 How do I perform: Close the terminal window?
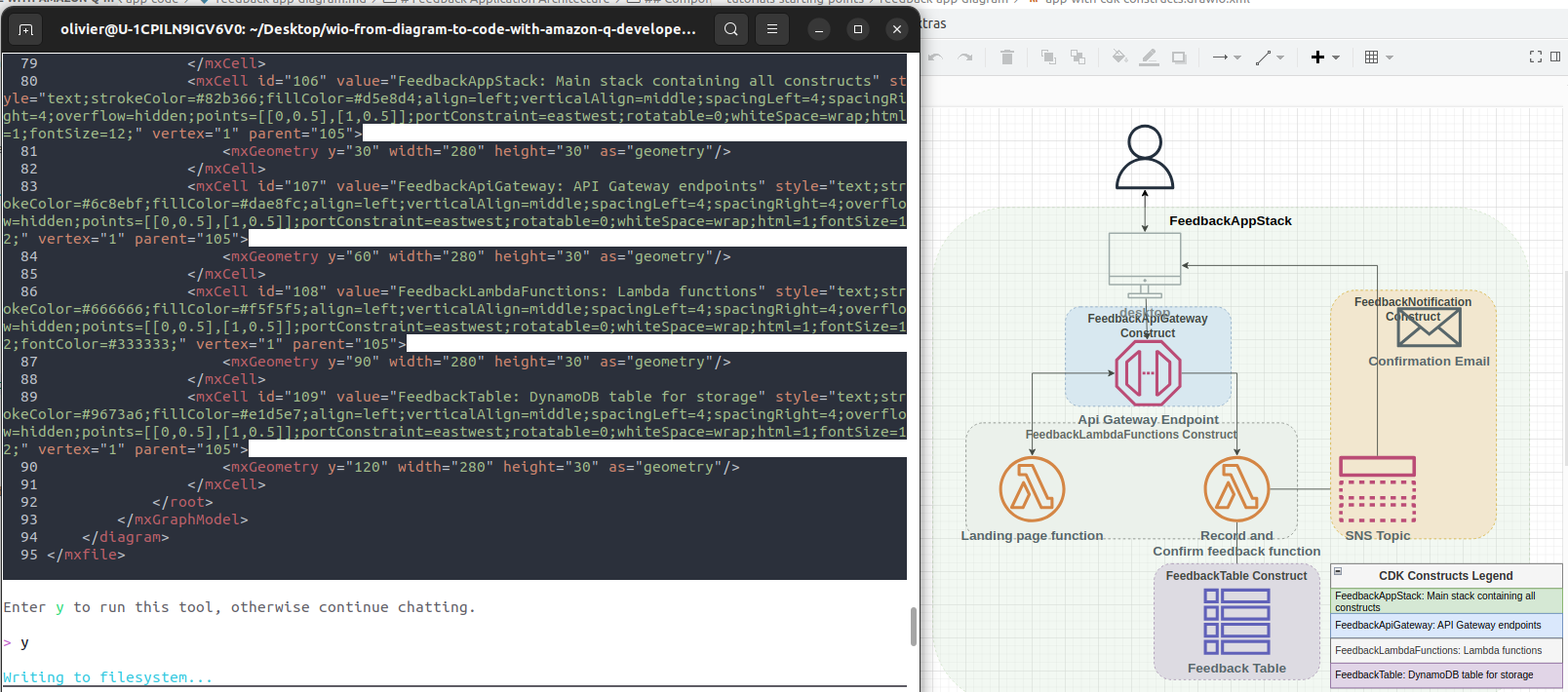tap(897, 29)
